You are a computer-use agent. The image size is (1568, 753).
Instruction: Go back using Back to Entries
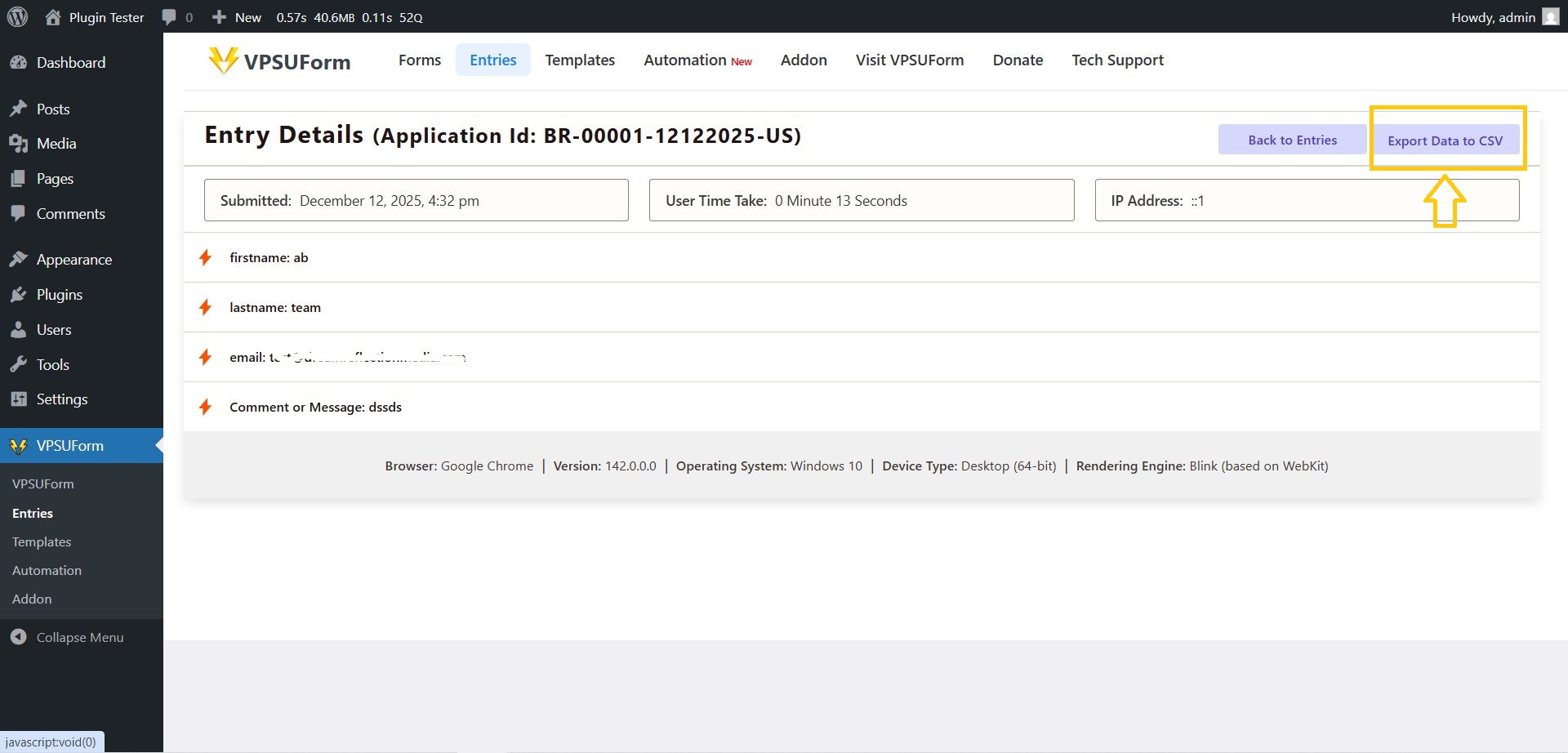(1292, 139)
